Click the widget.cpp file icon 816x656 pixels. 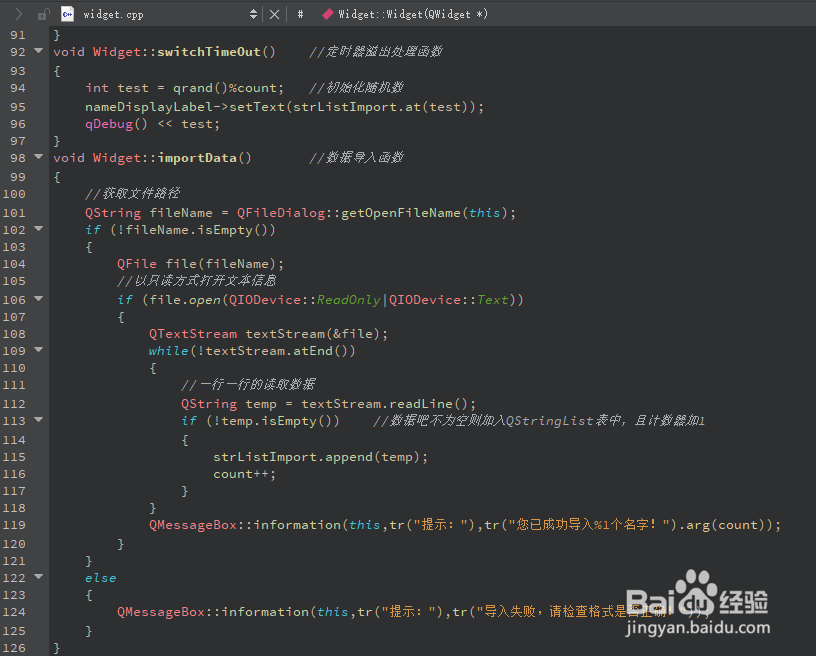68,14
